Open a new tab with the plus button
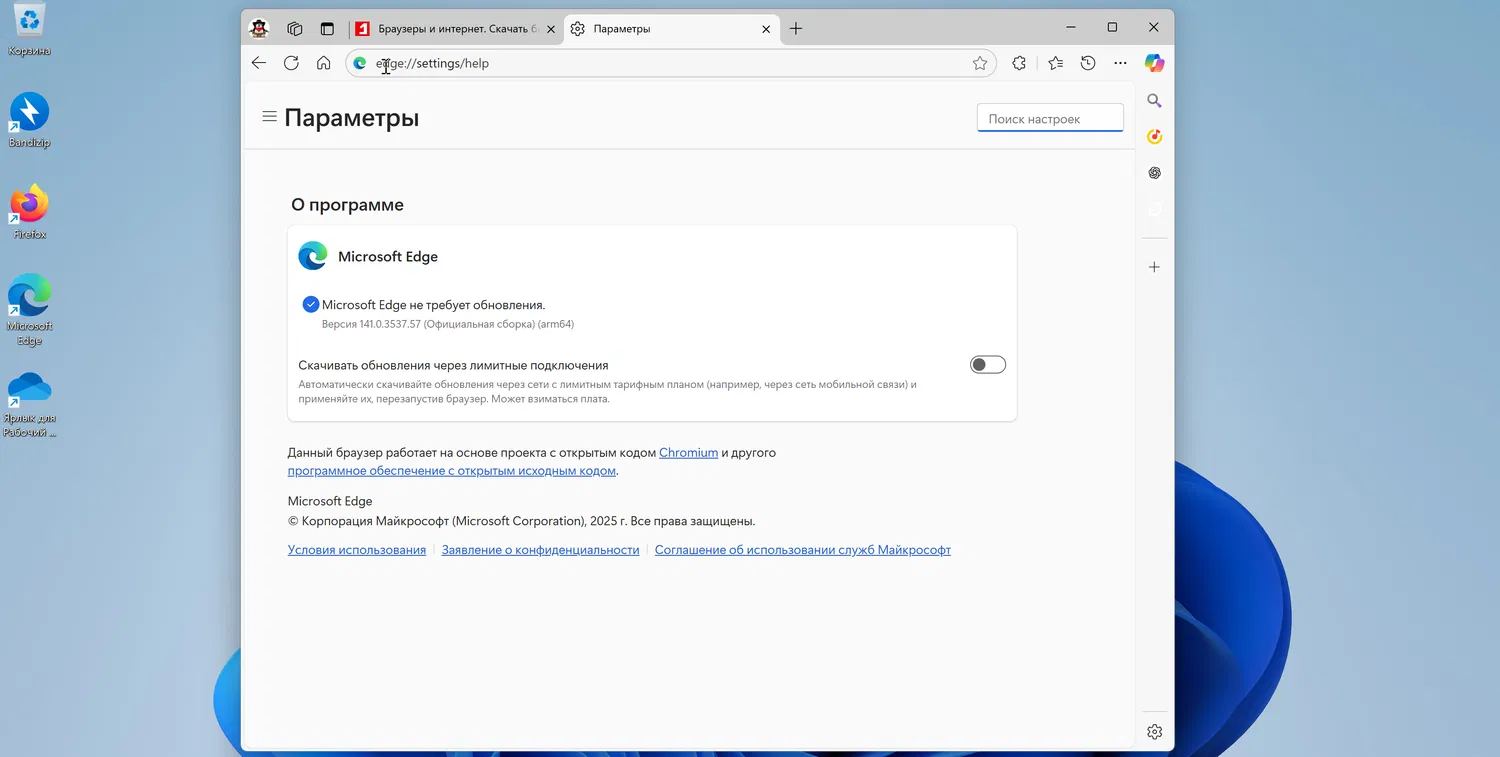 (x=796, y=29)
